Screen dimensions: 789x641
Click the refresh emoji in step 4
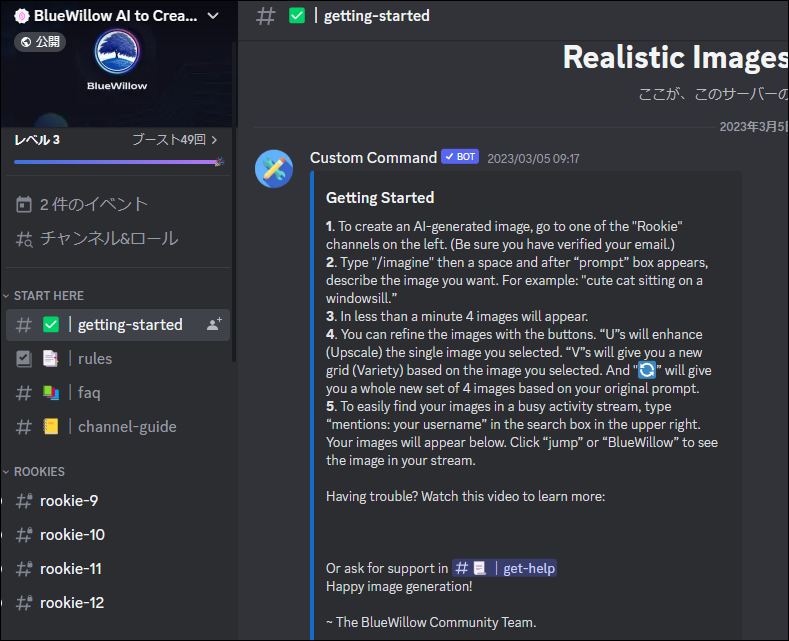pyautogui.click(x=647, y=370)
